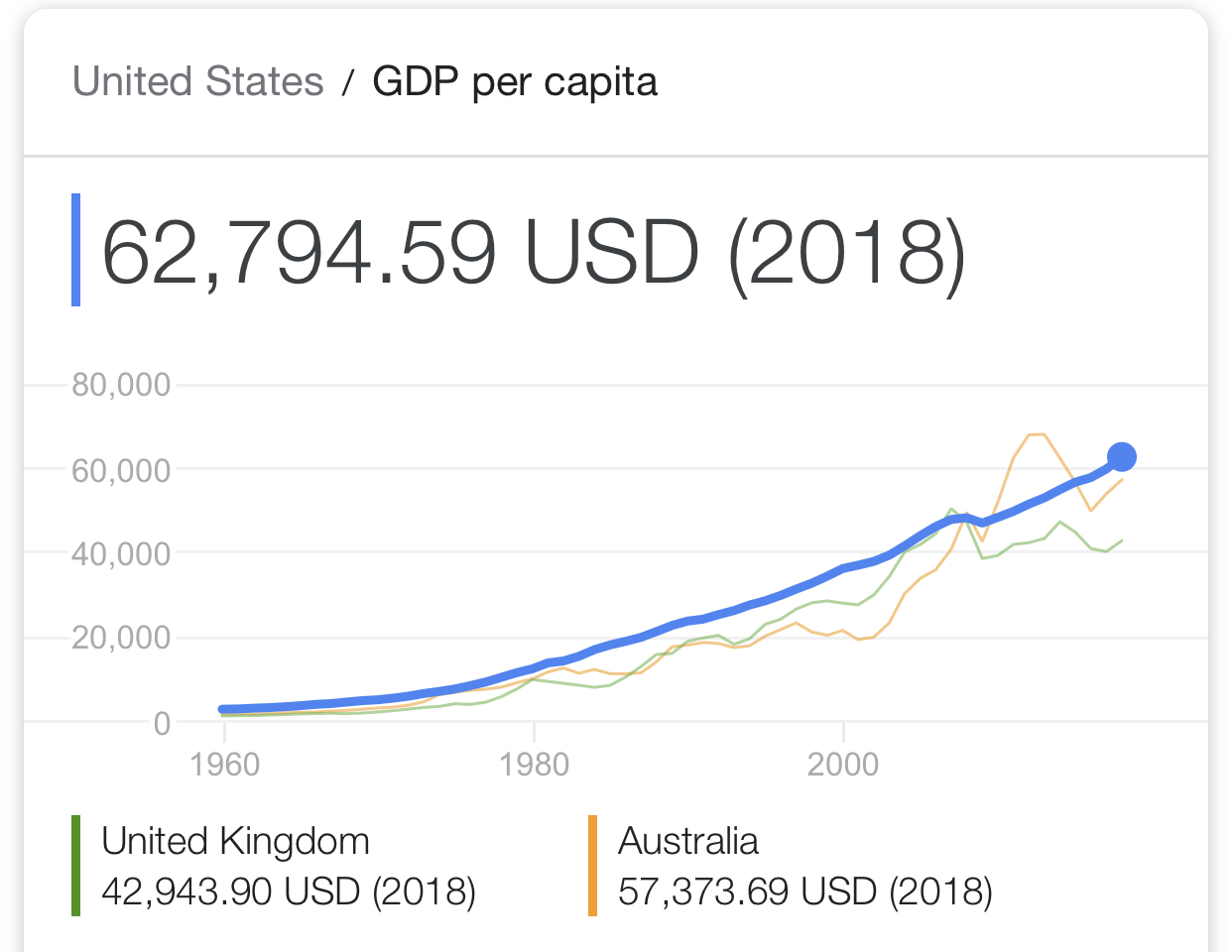Viewport: 1232px width, 952px height.
Task: Click the 20,000 y-axis label
Action: point(121,638)
